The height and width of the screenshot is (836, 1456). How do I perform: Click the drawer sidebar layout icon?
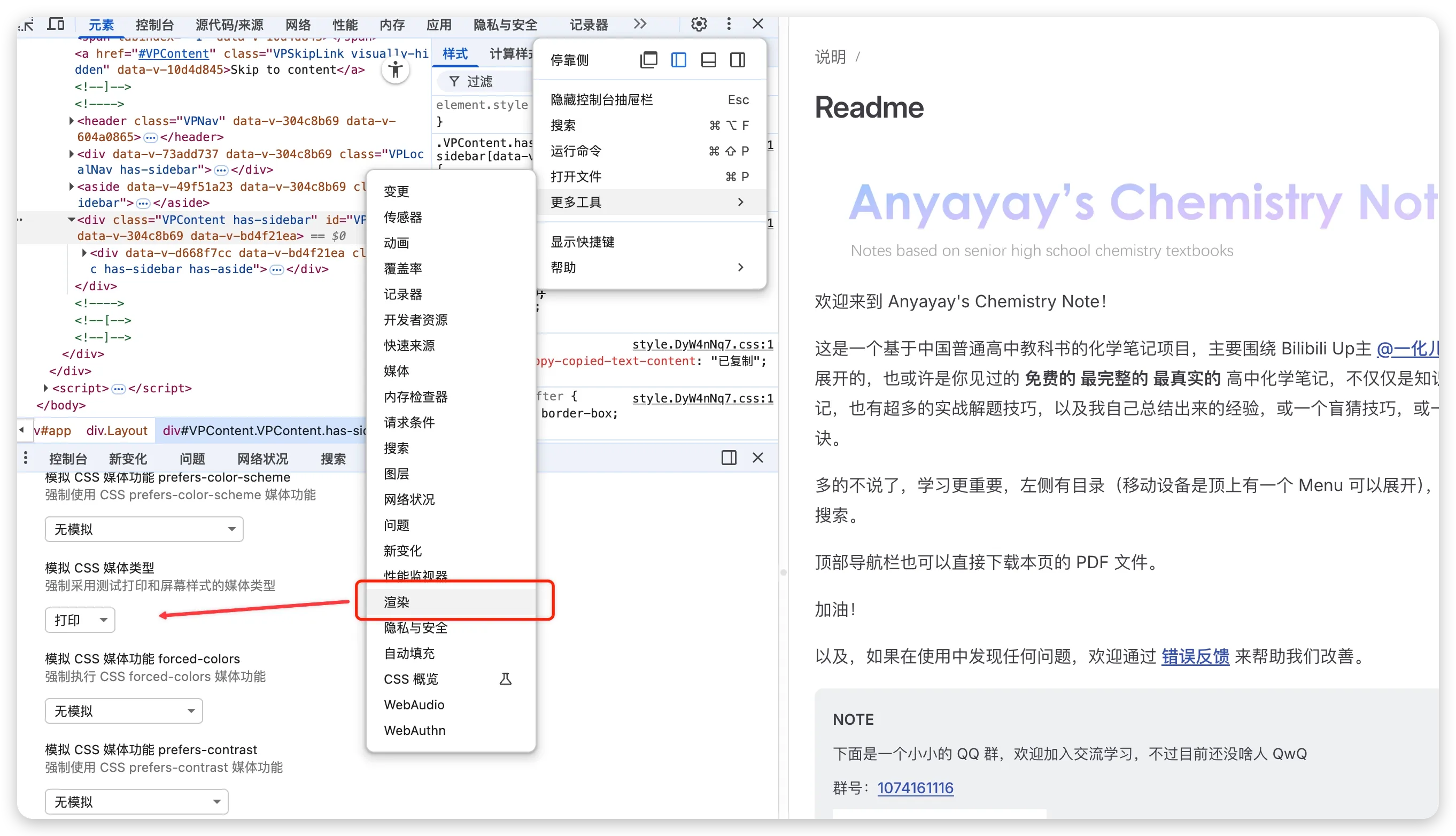pos(729,458)
